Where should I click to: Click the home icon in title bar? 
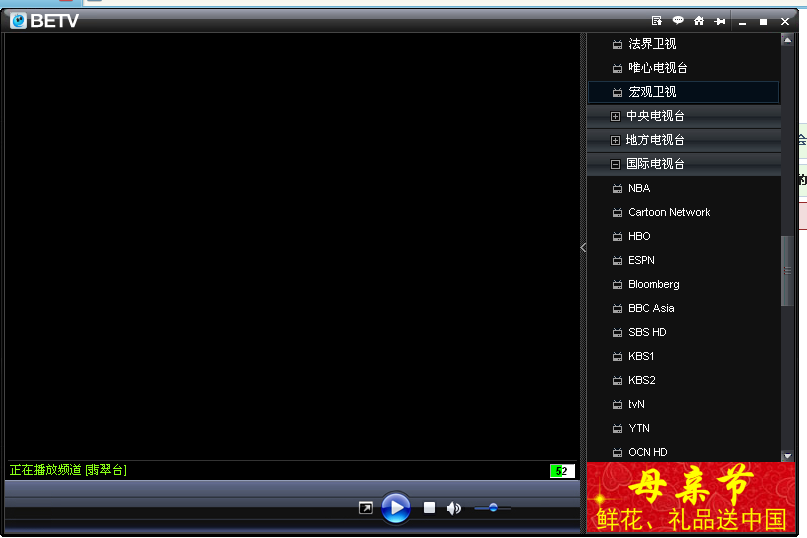click(x=699, y=21)
